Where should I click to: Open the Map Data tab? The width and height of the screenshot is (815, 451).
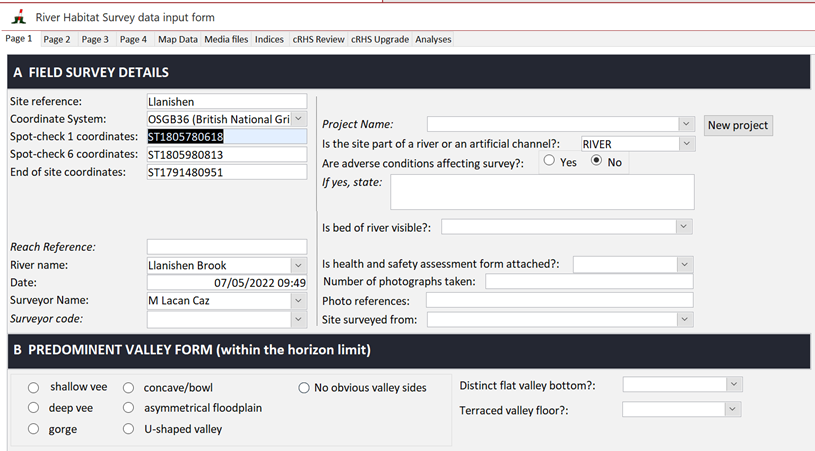[x=178, y=39]
